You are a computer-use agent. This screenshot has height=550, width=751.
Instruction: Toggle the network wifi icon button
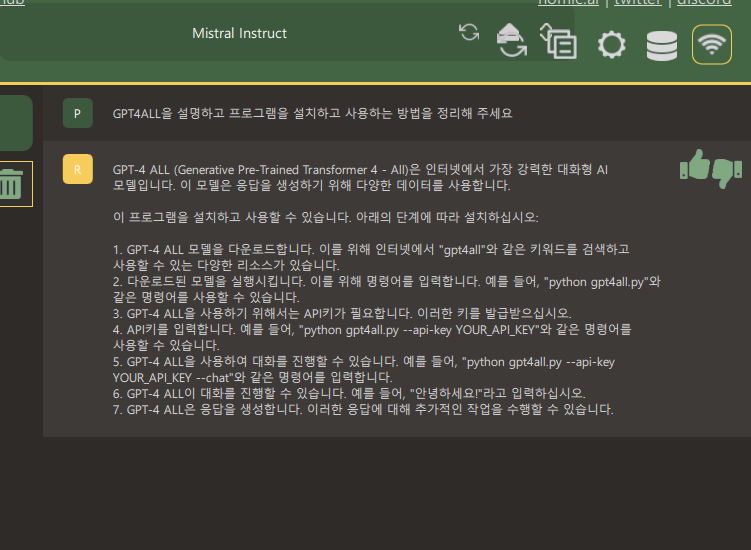click(712, 45)
